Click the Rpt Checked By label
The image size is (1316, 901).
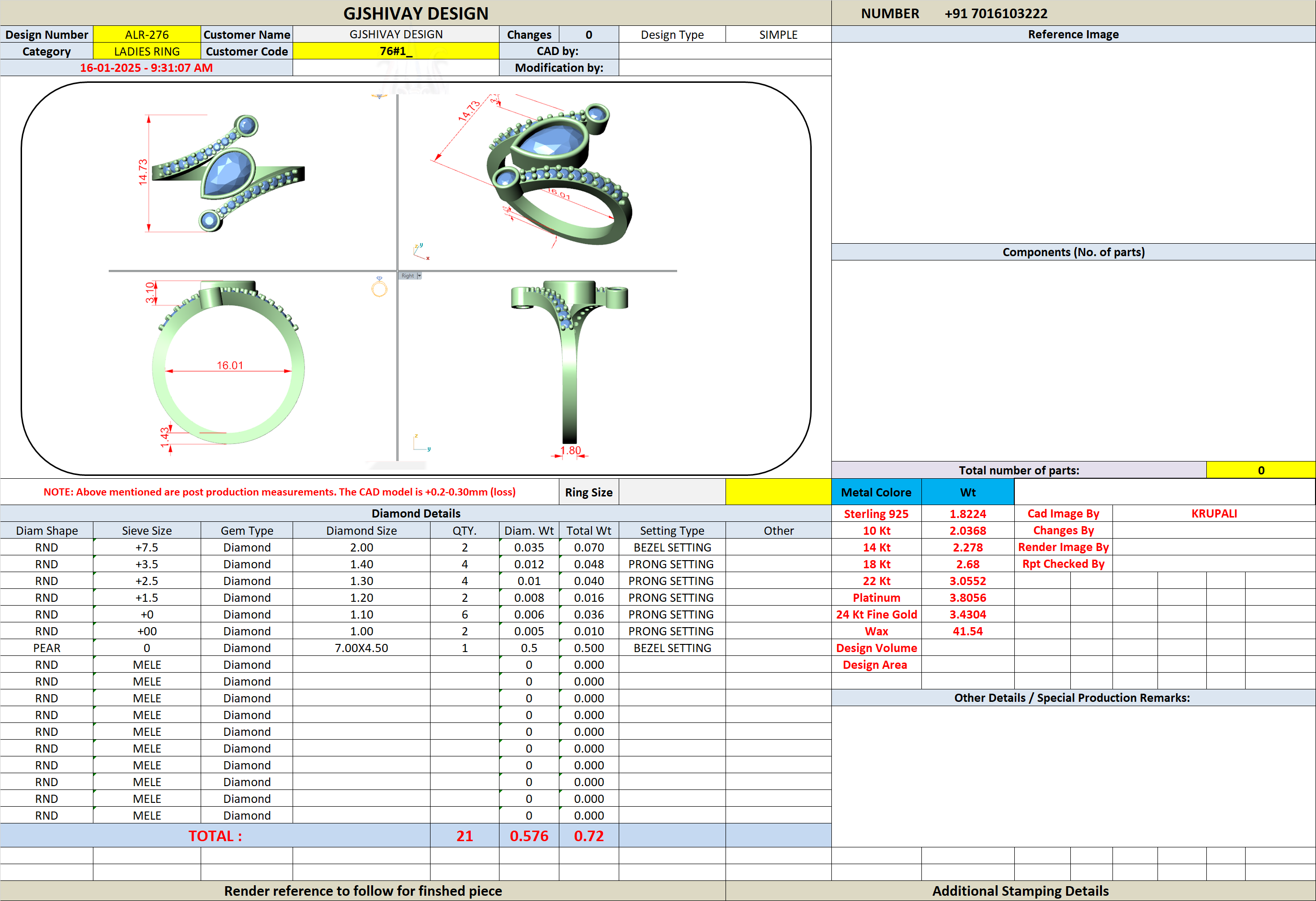click(x=1063, y=563)
